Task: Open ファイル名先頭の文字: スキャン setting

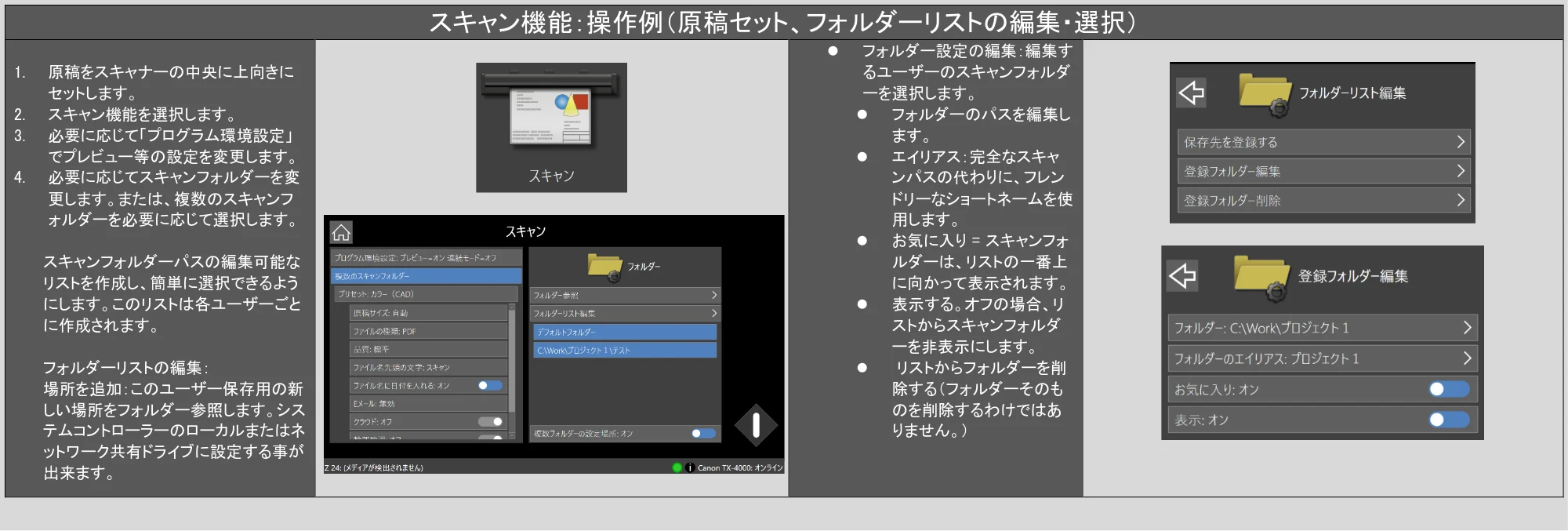Action: 429,367
